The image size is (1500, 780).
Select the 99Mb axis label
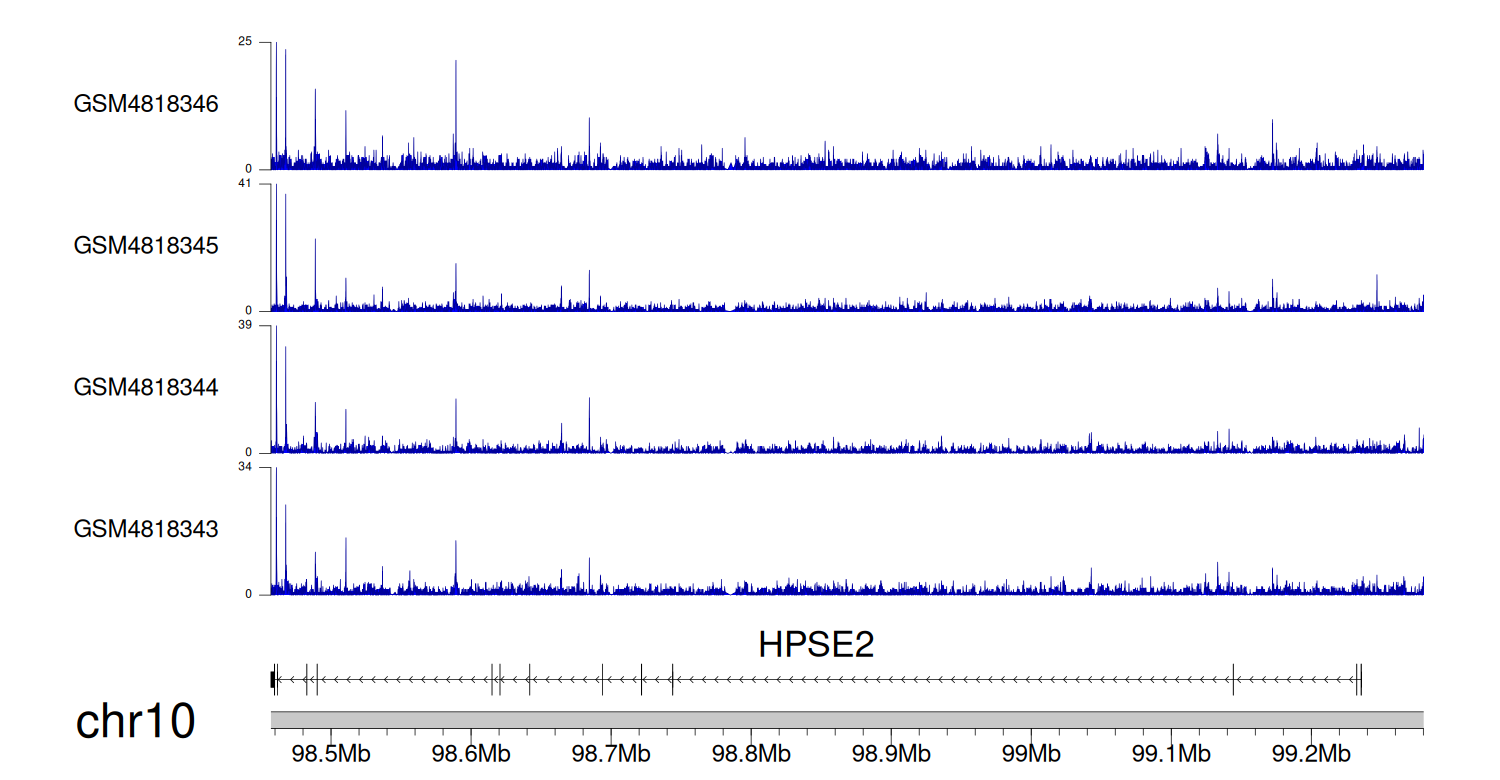coord(1031,753)
